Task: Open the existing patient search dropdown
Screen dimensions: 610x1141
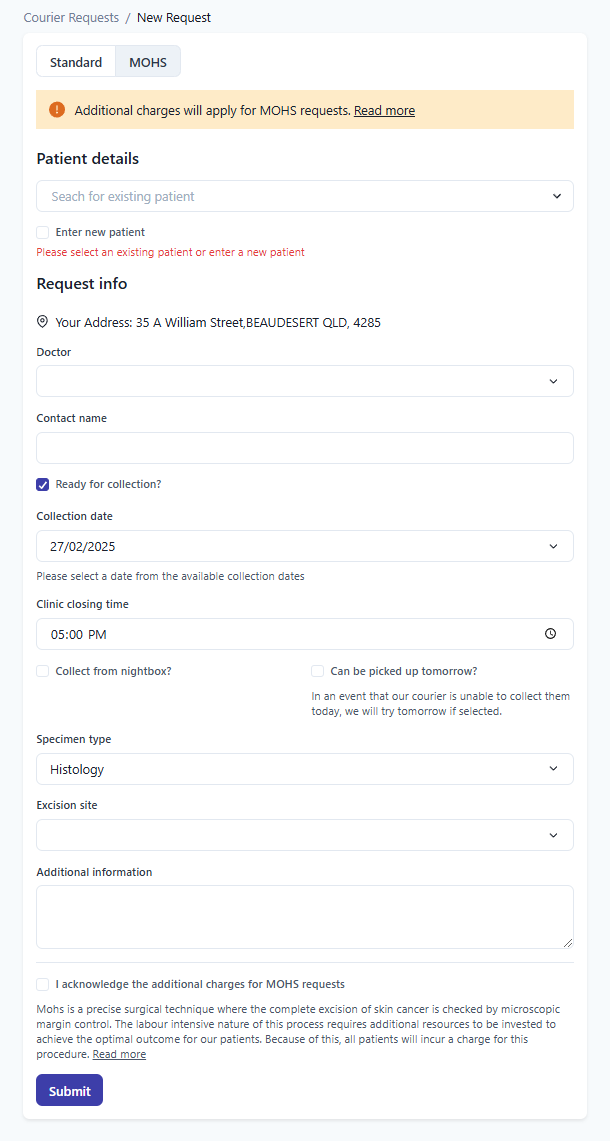Action: click(305, 196)
